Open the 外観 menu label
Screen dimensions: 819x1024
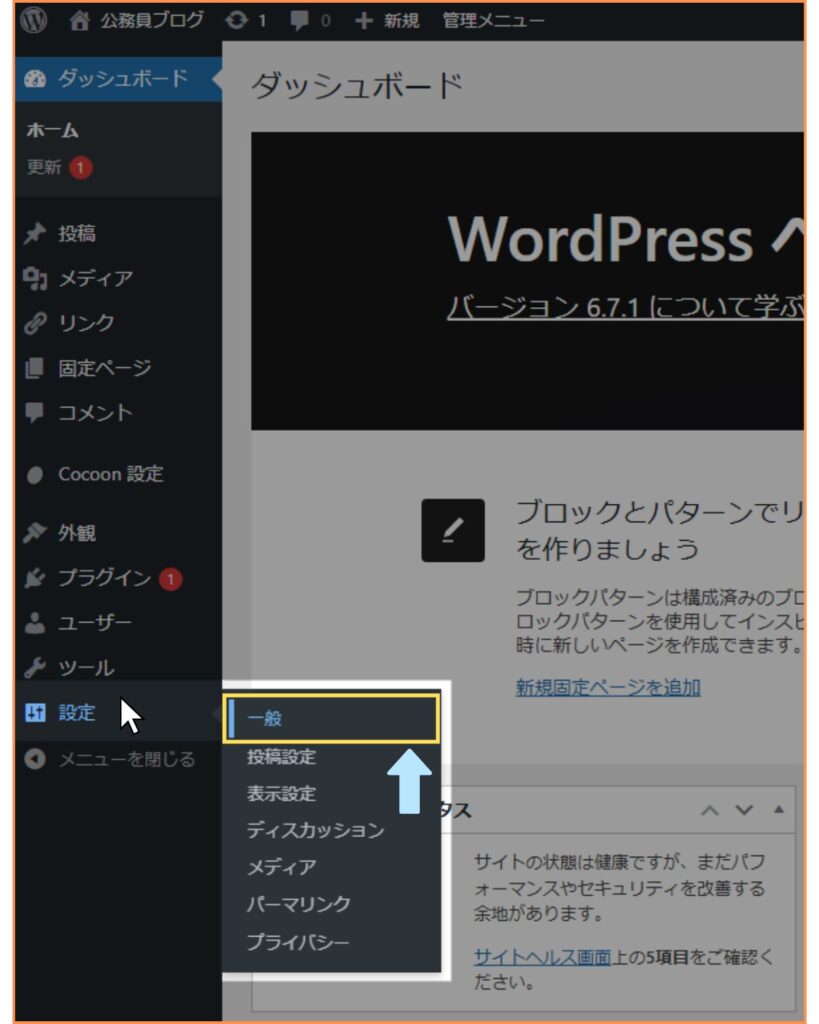coord(76,533)
